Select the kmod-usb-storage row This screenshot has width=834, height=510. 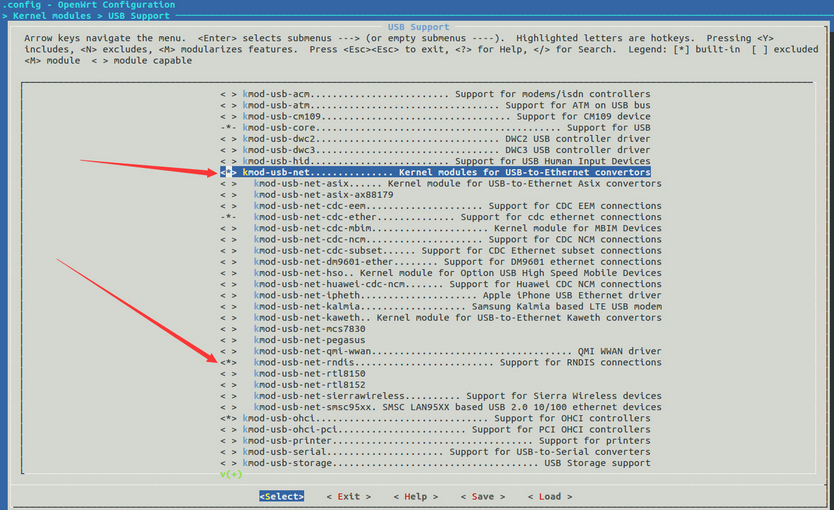coord(435,463)
